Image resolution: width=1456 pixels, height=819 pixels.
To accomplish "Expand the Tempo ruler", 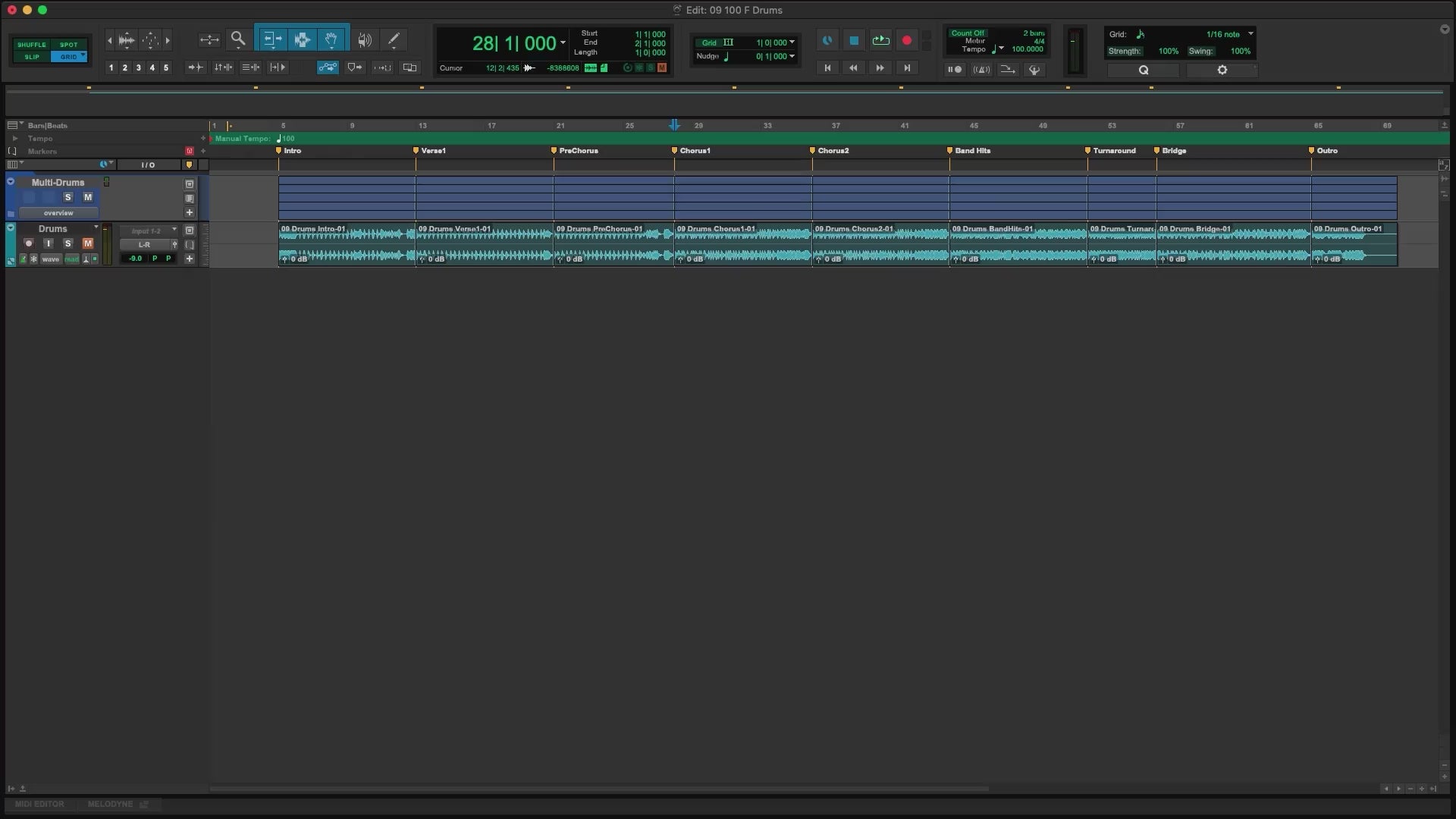I will point(15,139).
